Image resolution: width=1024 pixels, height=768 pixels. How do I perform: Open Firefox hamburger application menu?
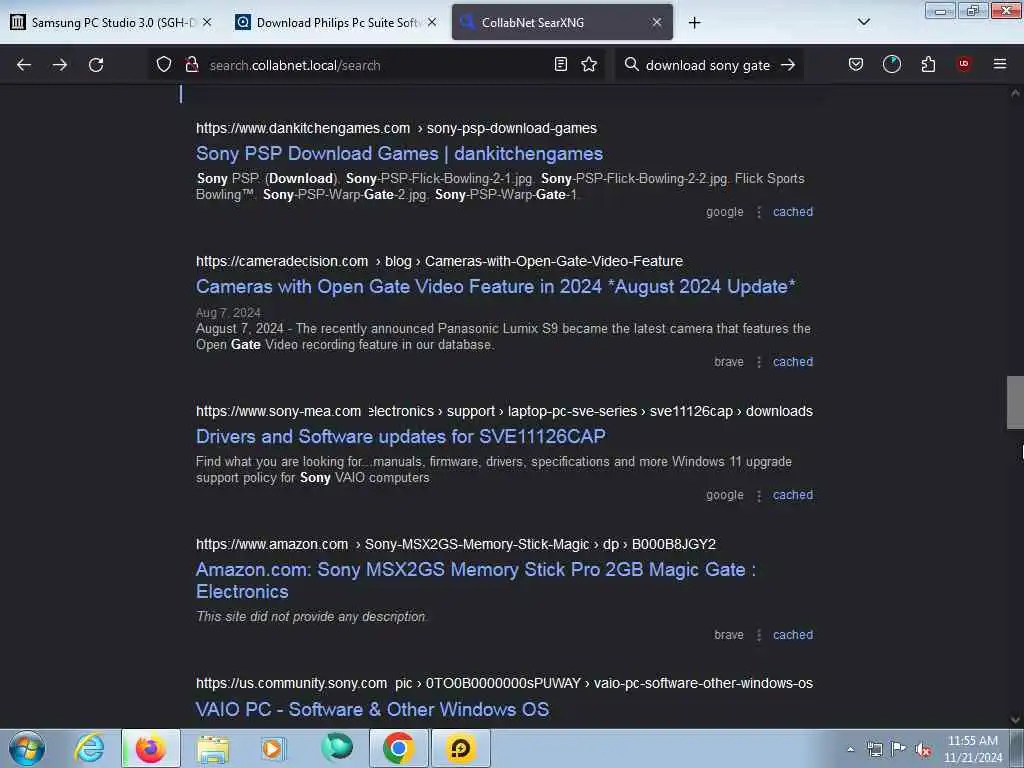1000,64
